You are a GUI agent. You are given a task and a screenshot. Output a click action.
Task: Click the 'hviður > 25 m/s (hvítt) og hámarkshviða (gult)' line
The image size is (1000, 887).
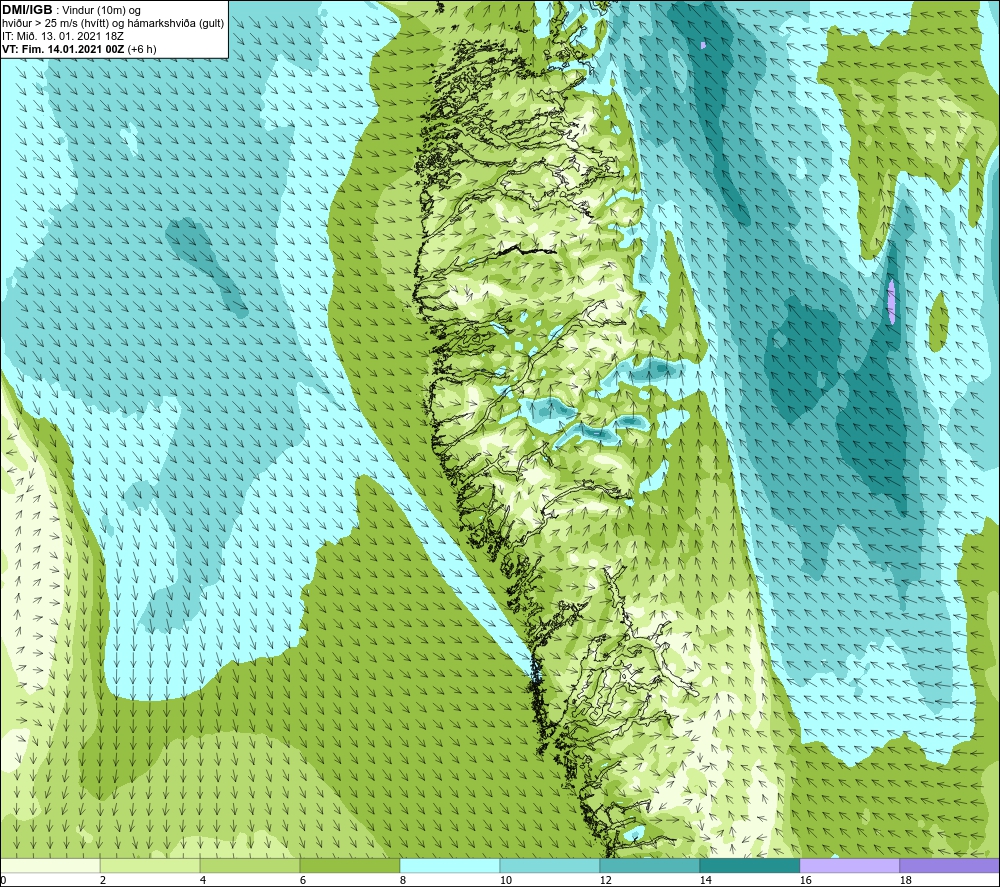coord(113,24)
